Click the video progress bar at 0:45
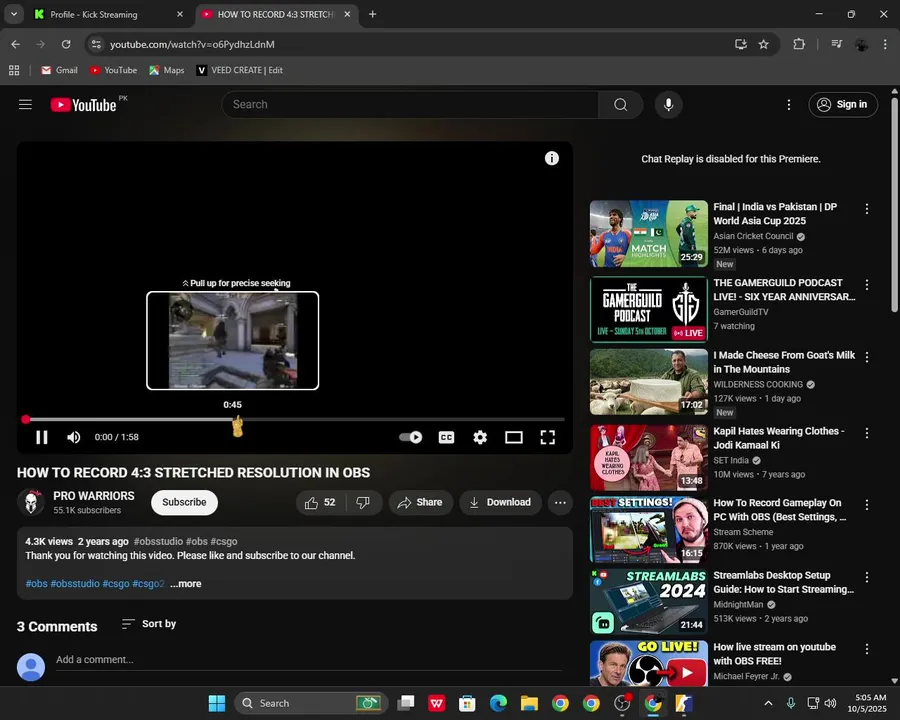 click(x=232, y=420)
